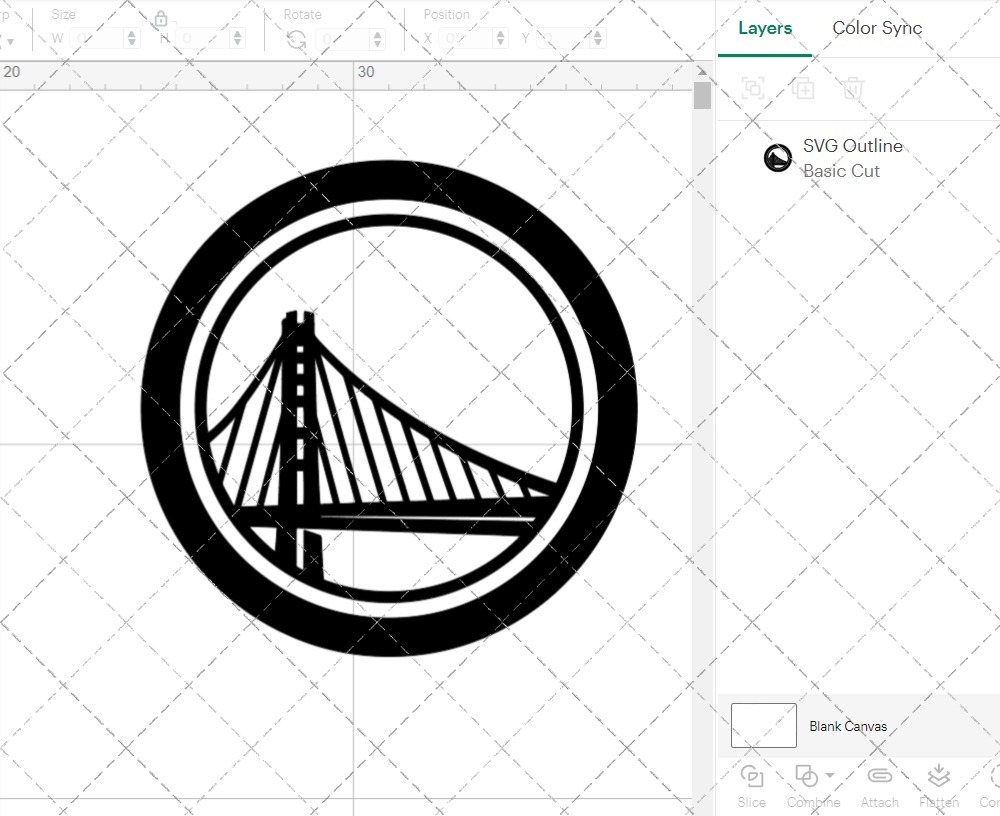
Task: Open the Rotate tool icon
Action: pyautogui.click(x=297, y=37)
